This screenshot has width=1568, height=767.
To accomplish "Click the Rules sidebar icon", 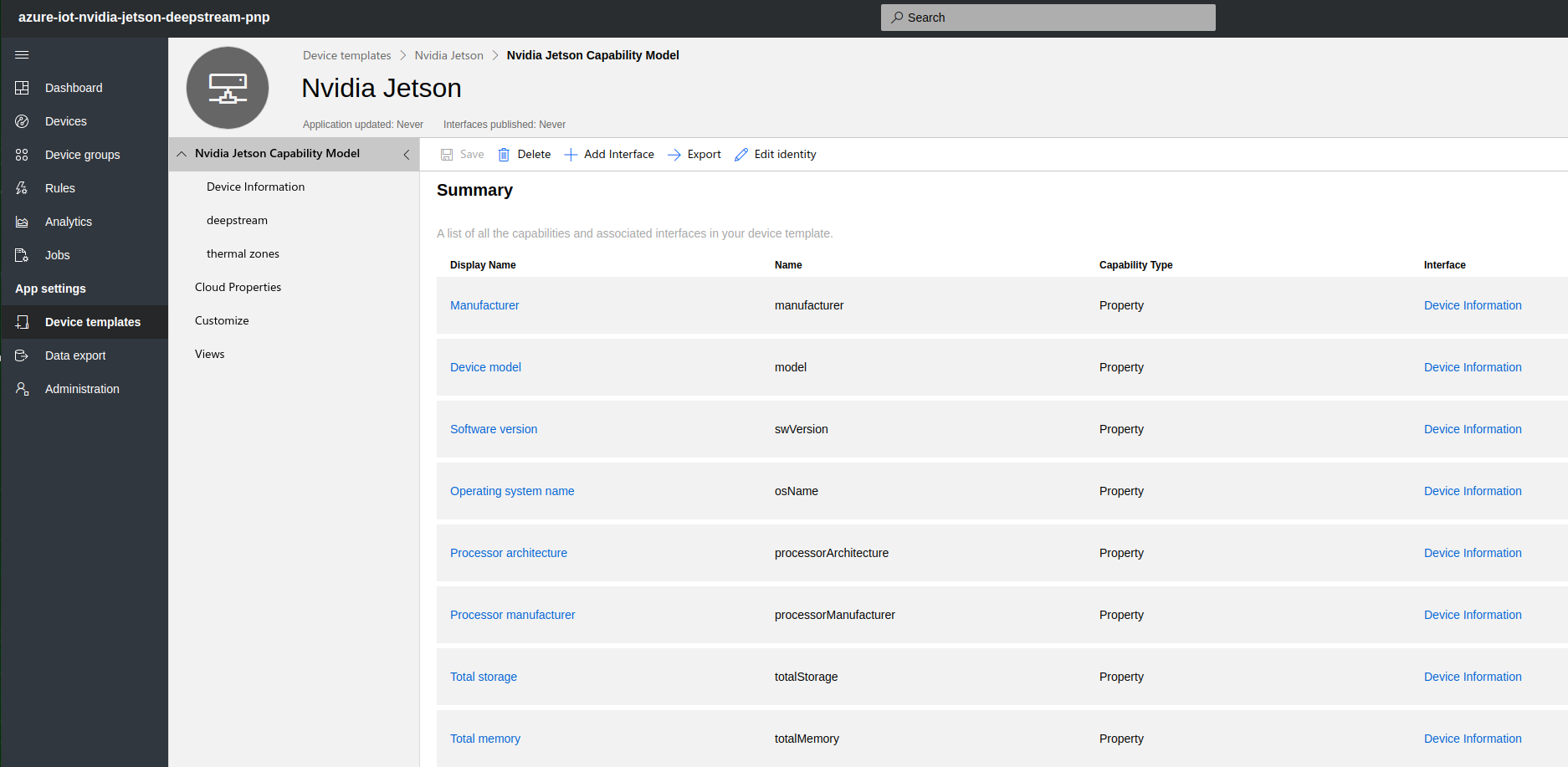I will (22, 188).
